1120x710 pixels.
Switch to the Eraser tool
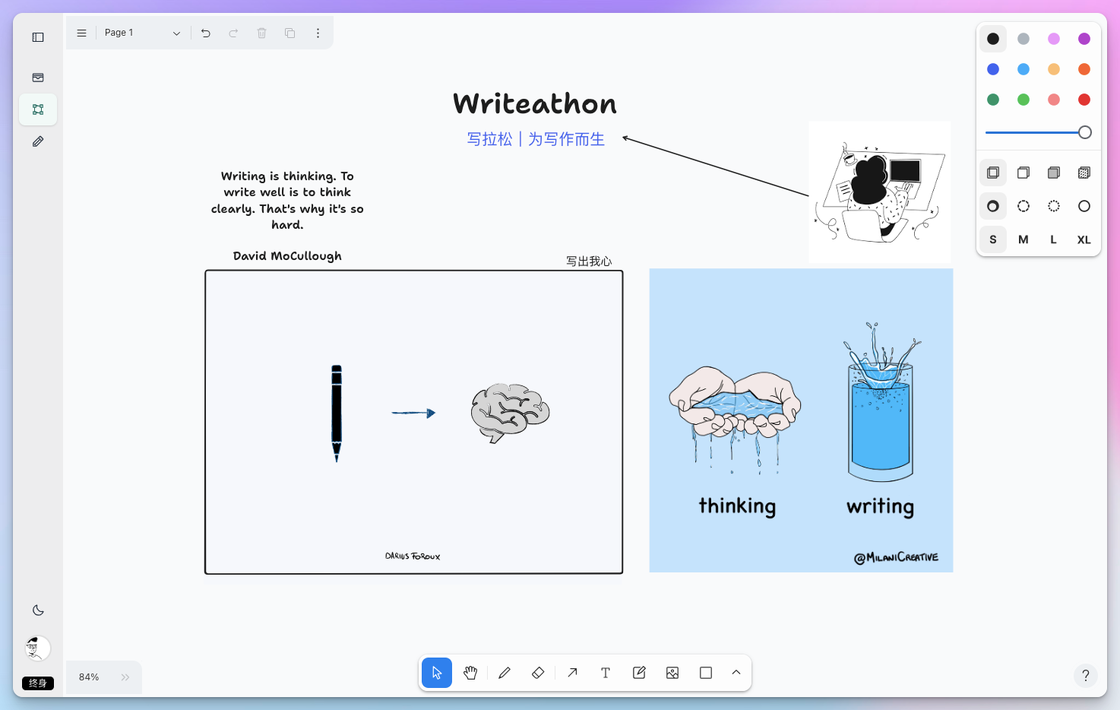538,673
